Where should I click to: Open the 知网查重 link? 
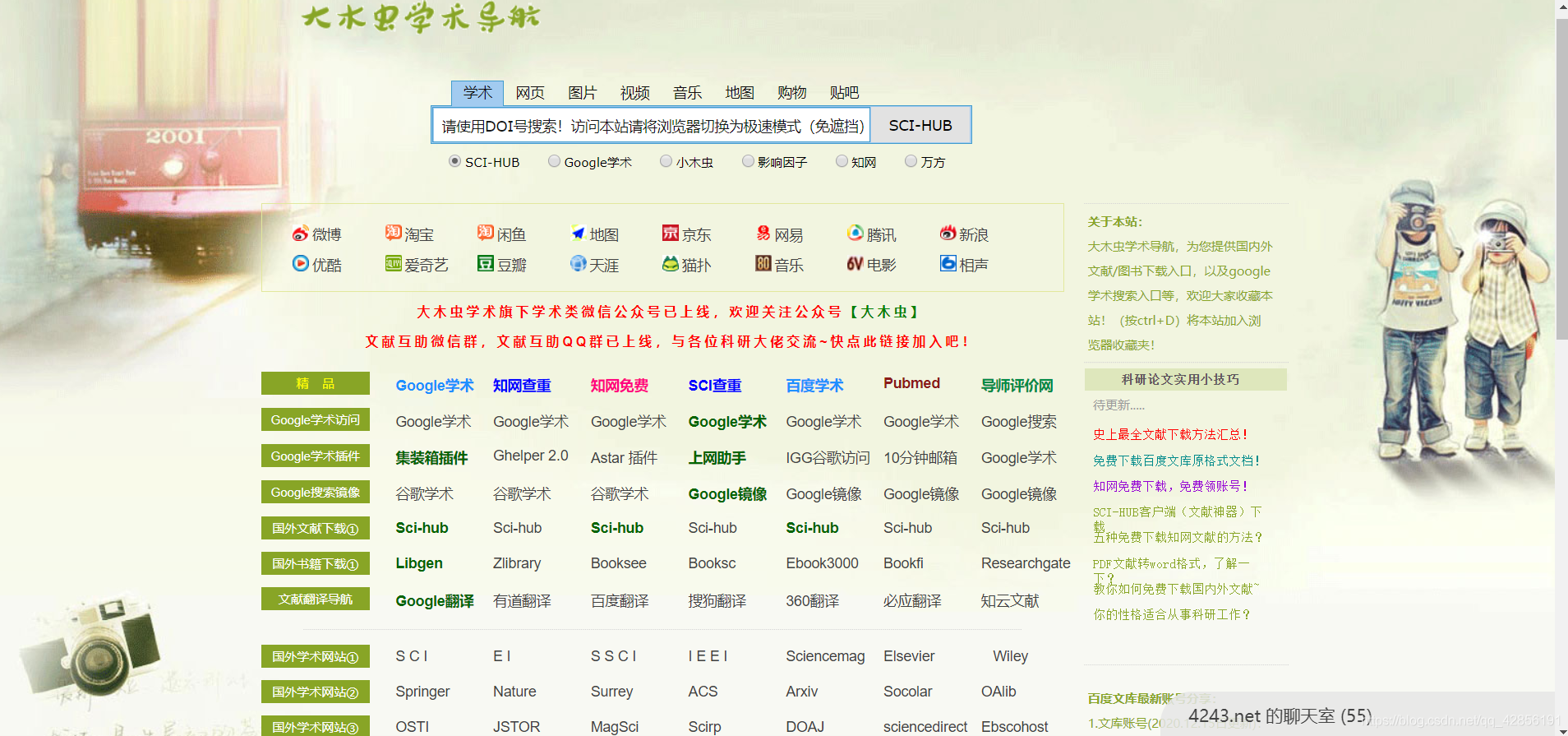[x=522, y=386]
